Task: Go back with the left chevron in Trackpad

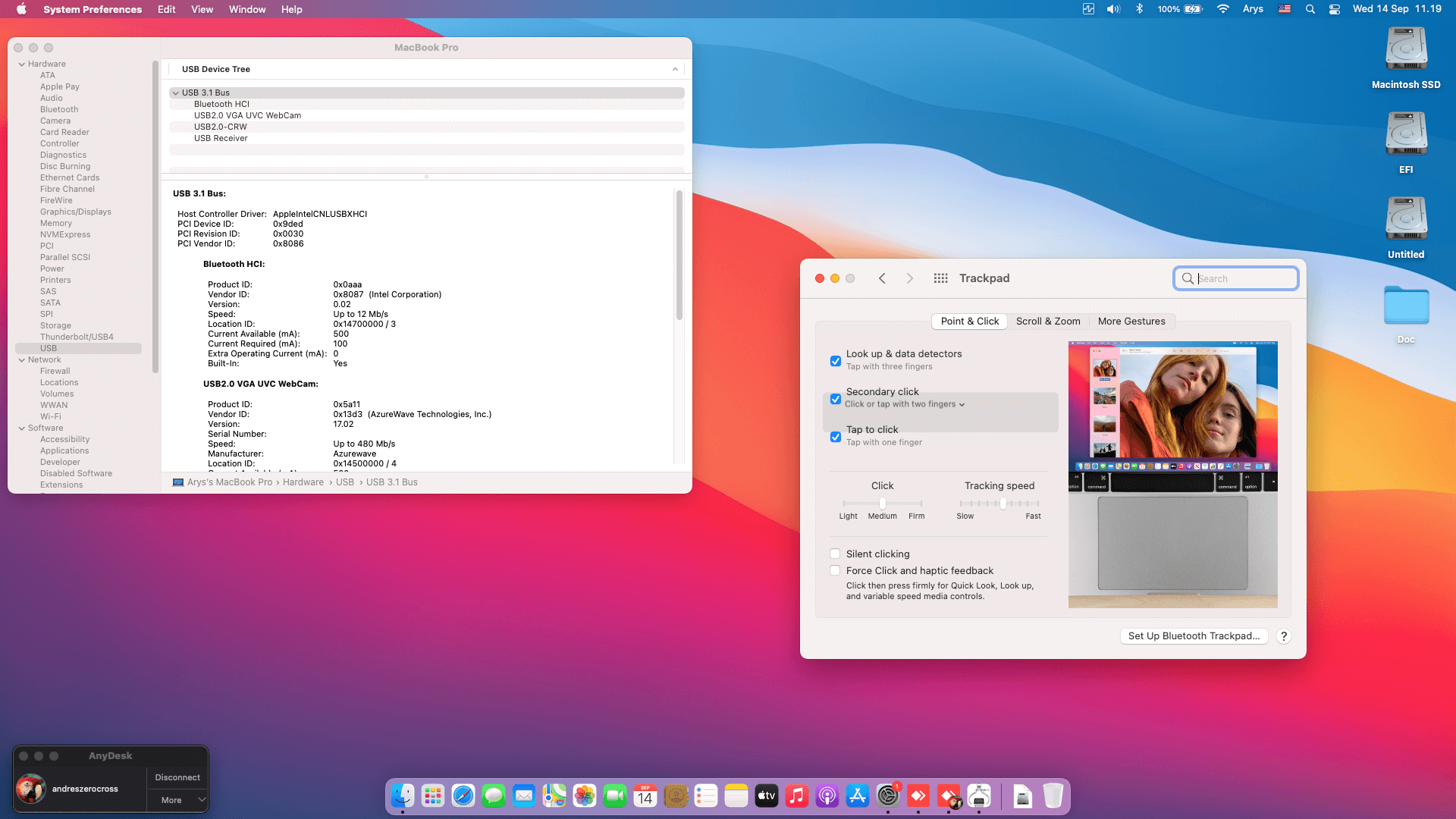Action: pos(882,278)
